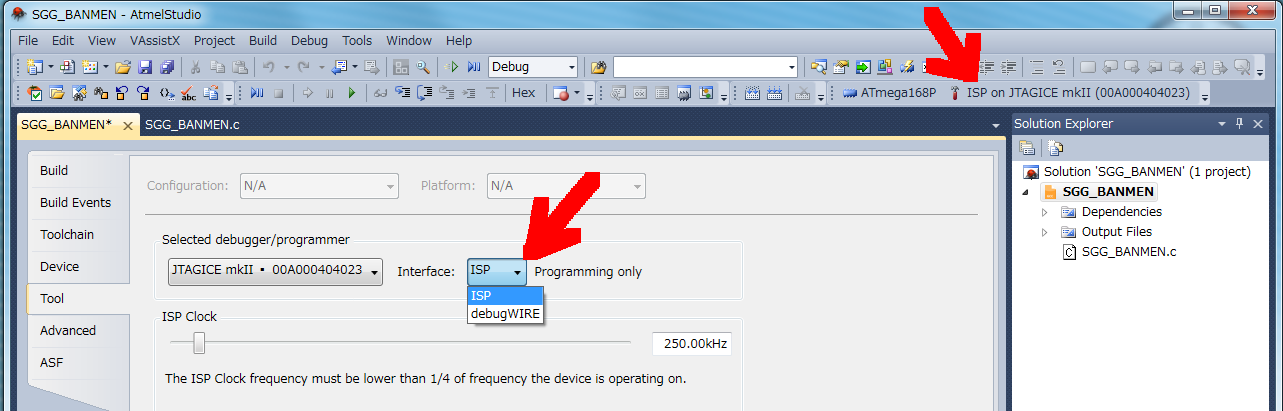
Task: Click the Step Over icon
Action: [x=424, y=93]
